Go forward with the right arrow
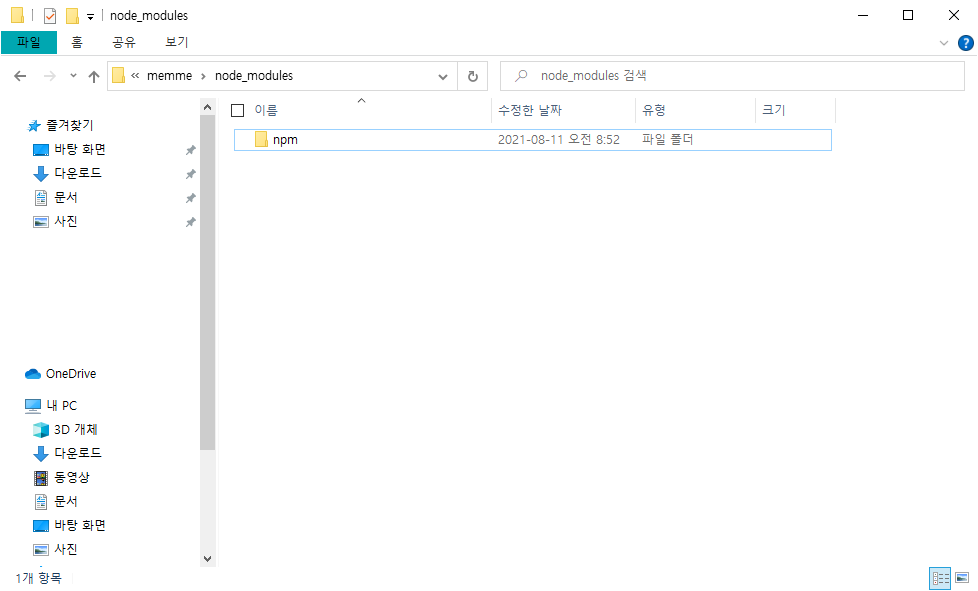978x591 pixels. pos(49,76)
